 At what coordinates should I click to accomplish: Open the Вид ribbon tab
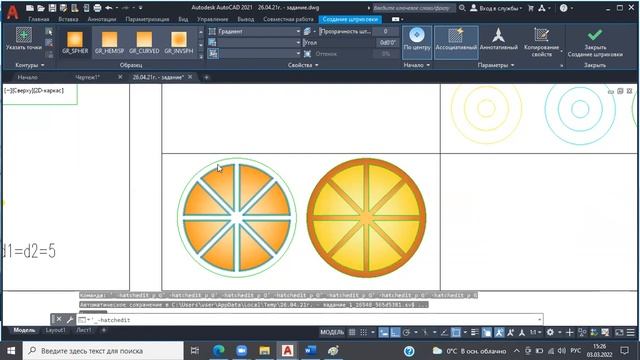click(x=183, y=19)
